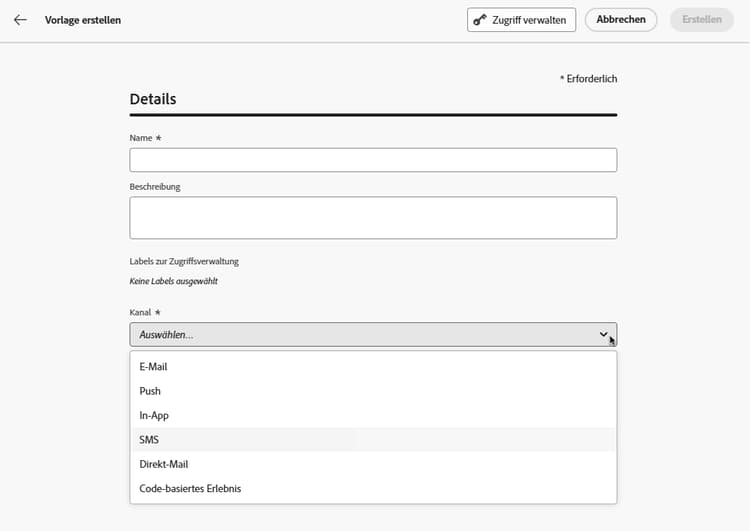750x531 pixels.
Task: Click the Kanal dropdown chevron arrow
Action: coord(603,335)
